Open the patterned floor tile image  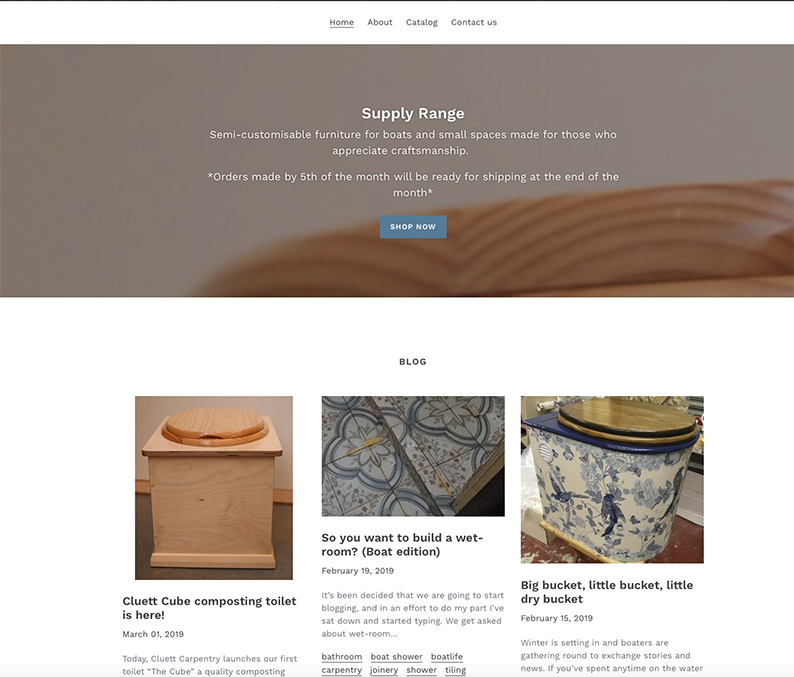(413, 456)
